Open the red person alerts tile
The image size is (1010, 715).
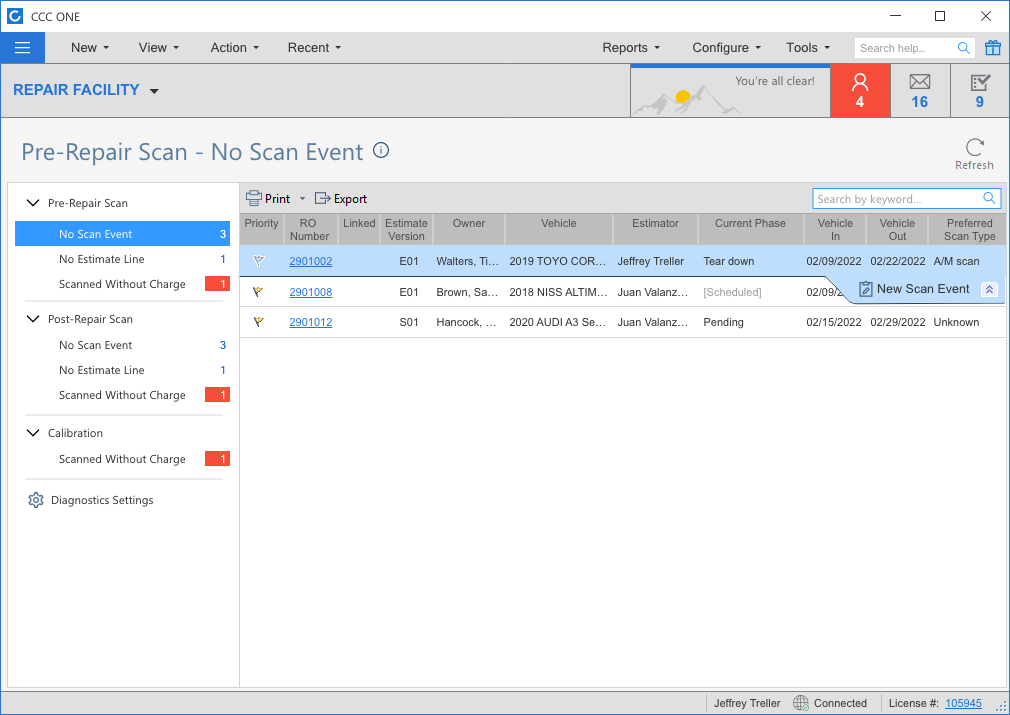[860, 91]
